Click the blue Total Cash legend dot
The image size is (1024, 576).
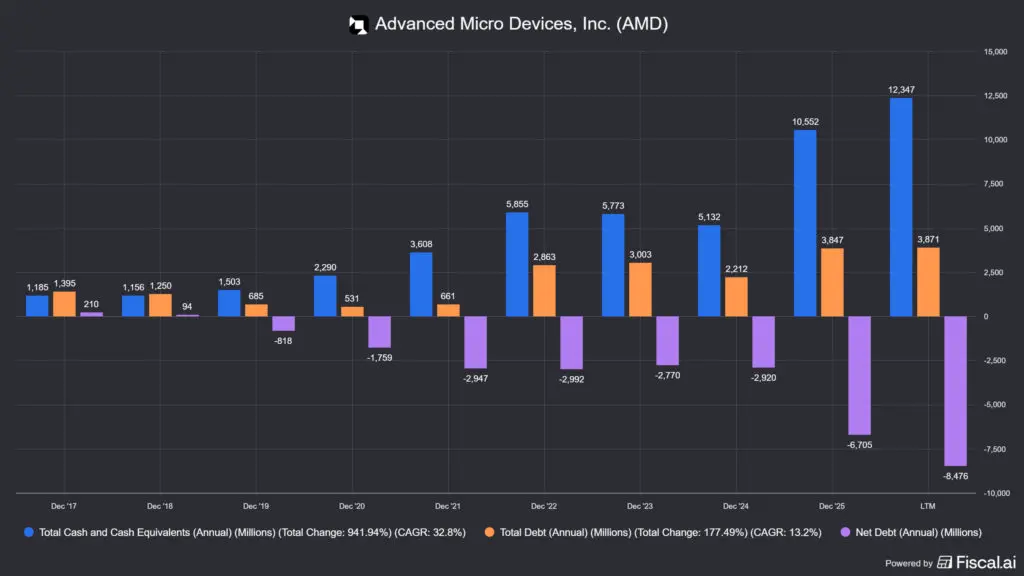[29, 532]
